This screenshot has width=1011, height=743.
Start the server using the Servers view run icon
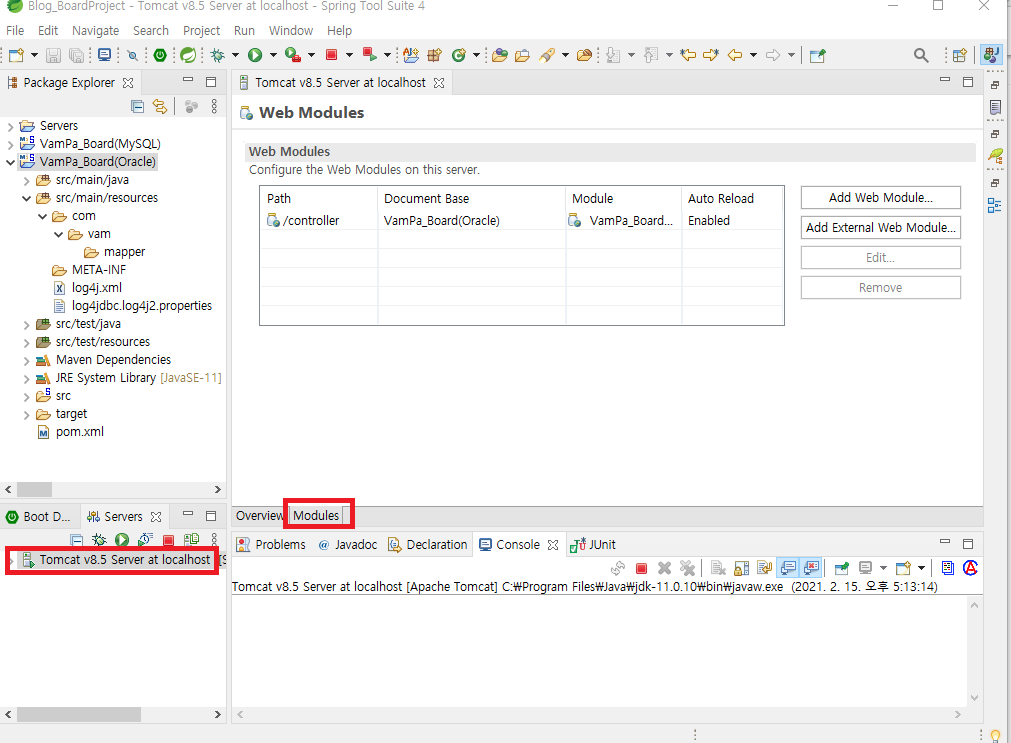point(122,539)
